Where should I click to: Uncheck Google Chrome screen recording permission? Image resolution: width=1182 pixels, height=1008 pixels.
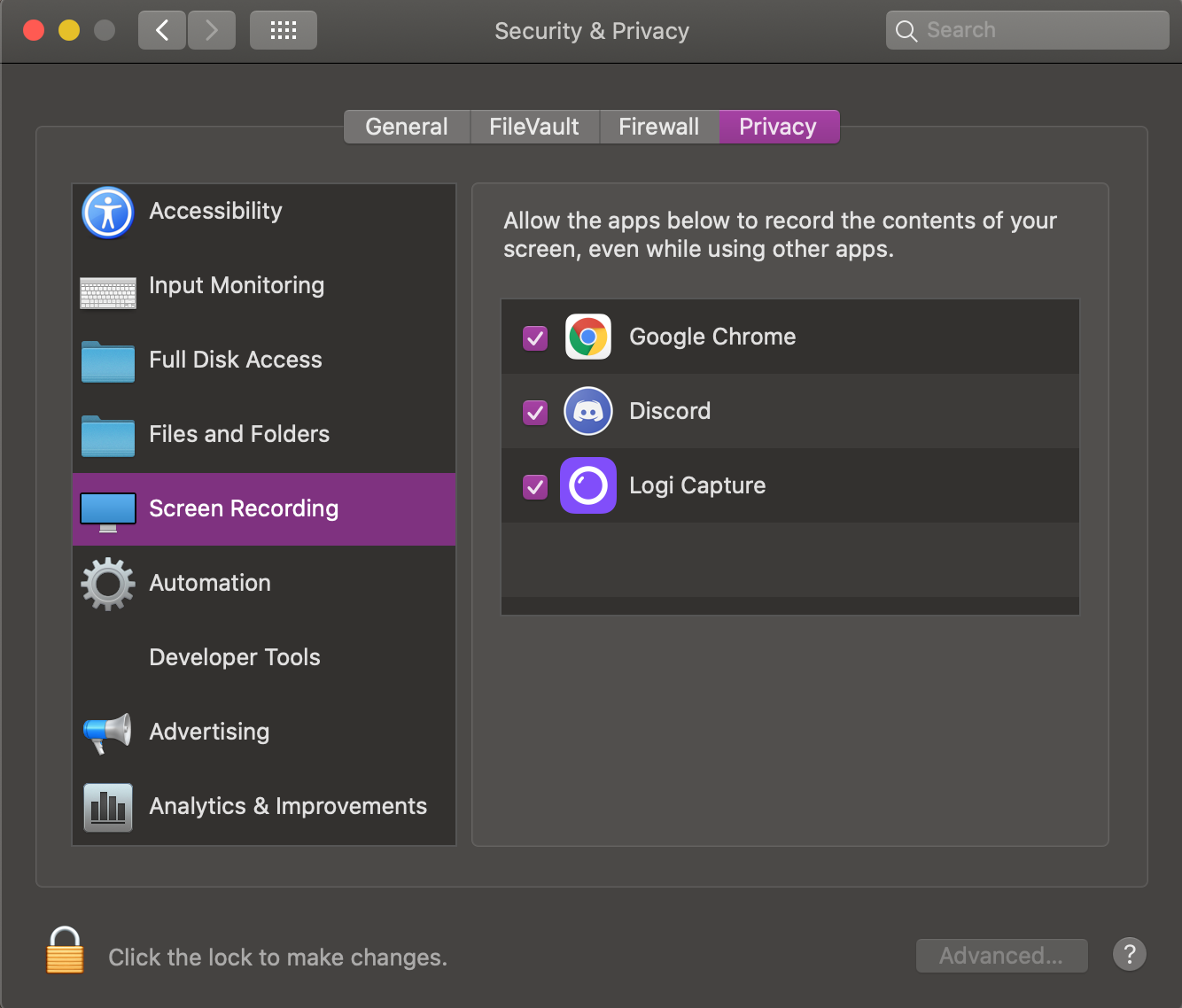click(535, 337)
